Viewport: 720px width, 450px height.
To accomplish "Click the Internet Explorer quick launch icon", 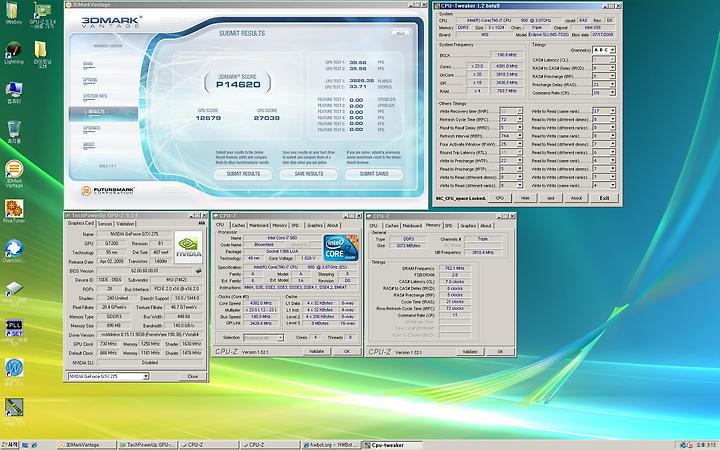I will [35, 445].
